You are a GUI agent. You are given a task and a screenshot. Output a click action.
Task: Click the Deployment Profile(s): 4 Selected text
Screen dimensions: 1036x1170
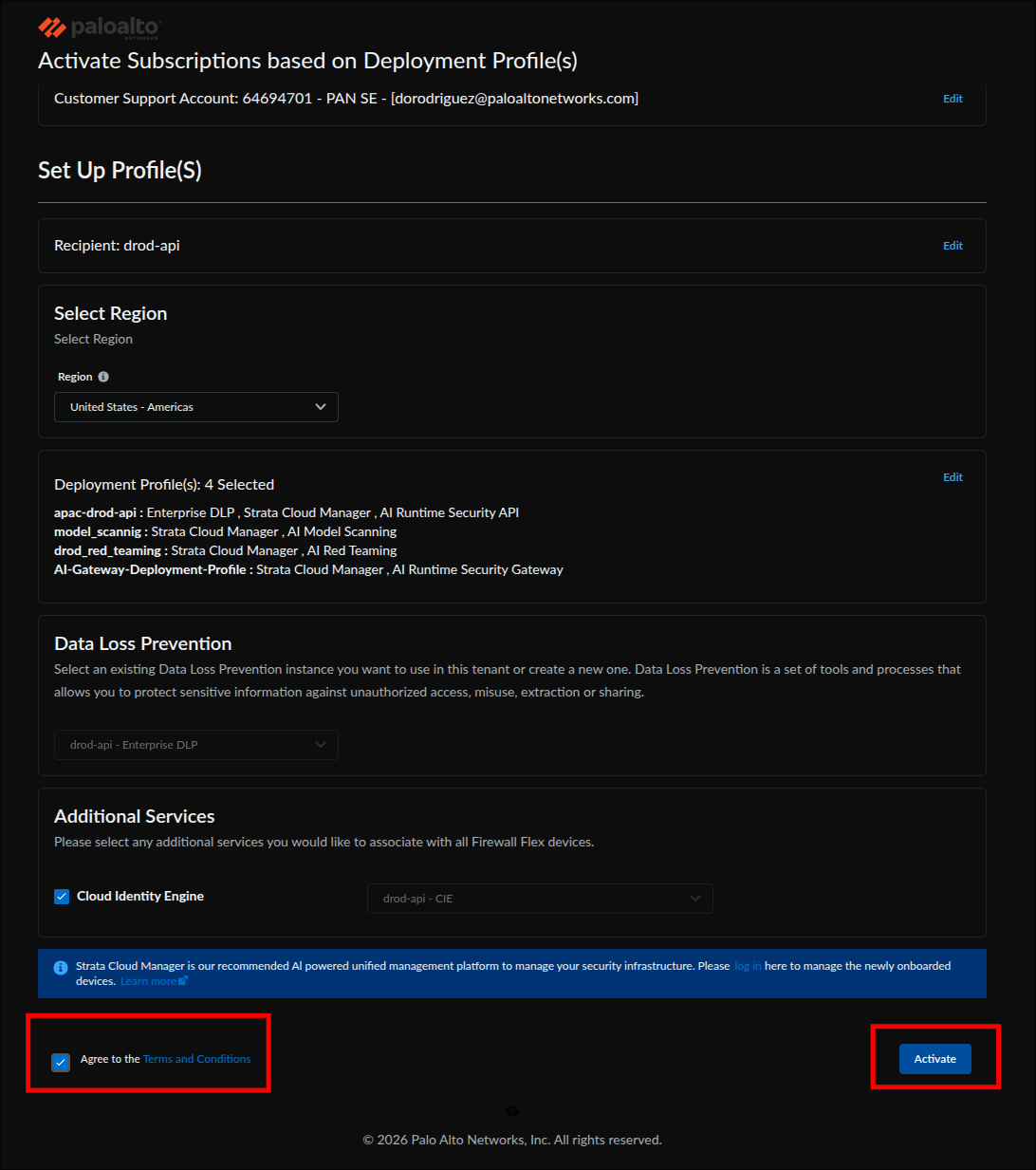(x=164, y=484)
